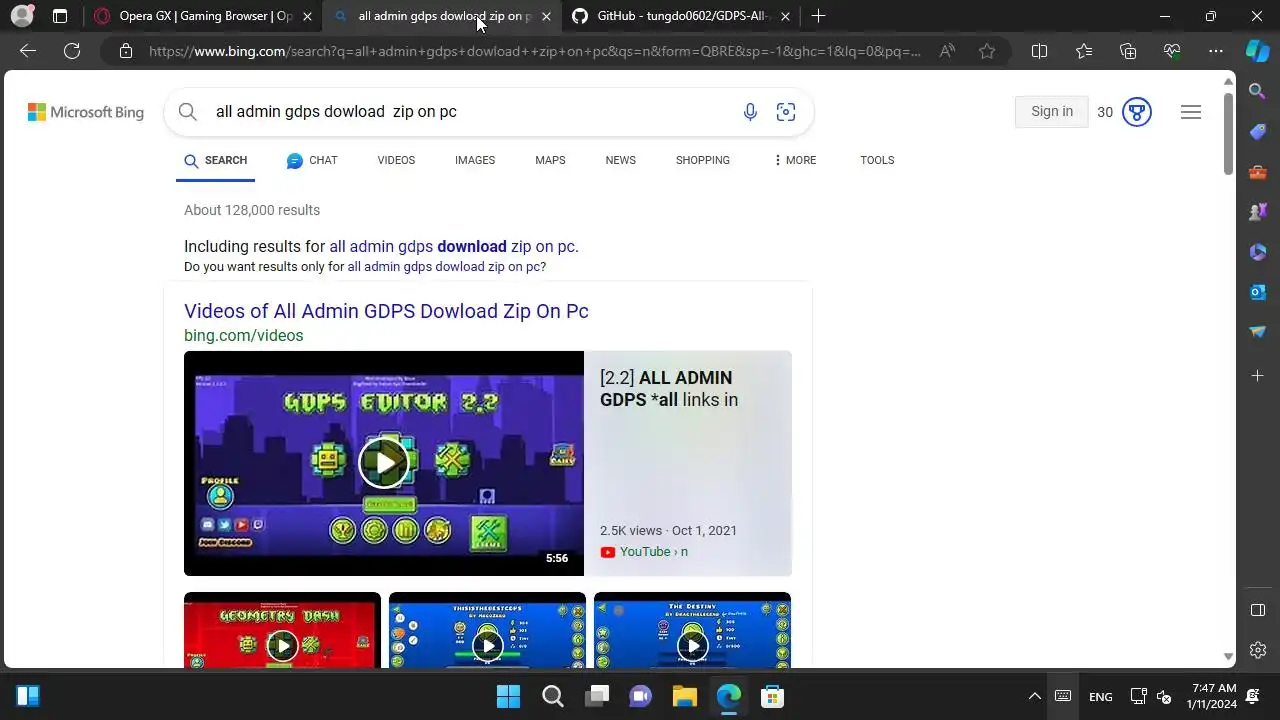Viewport: 1280px width, 720px height.
Task: Select the IMAGES search tab
Action: click(x=475, y=160)
